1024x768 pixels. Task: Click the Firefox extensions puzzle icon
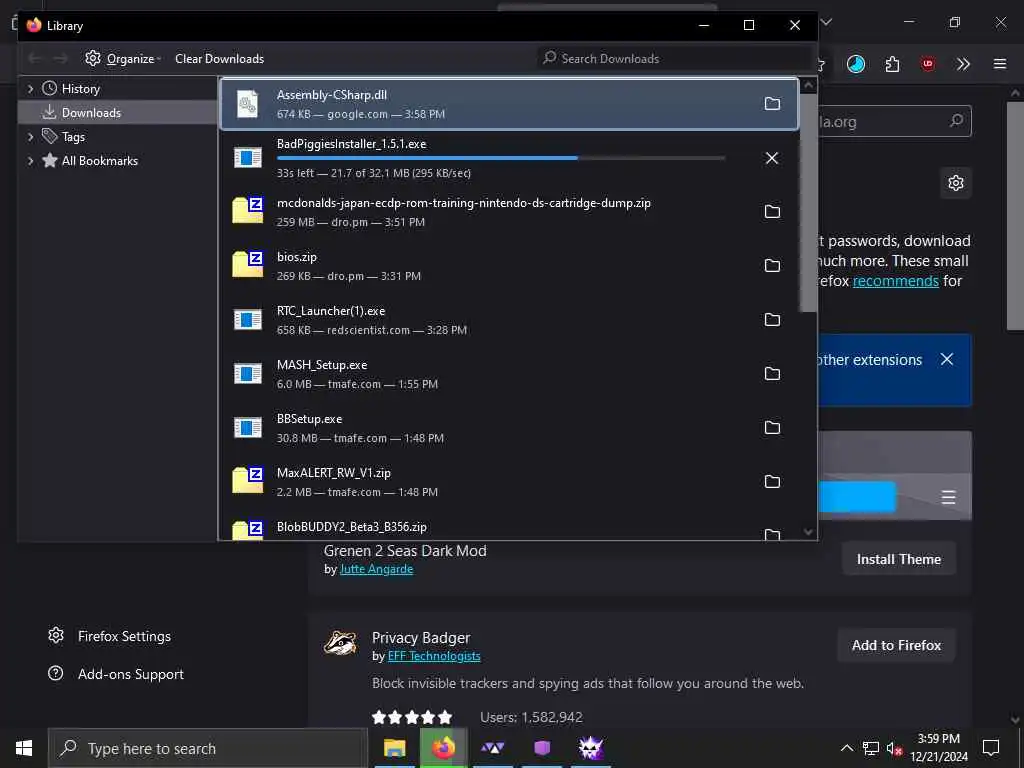[x=892, y=64]
